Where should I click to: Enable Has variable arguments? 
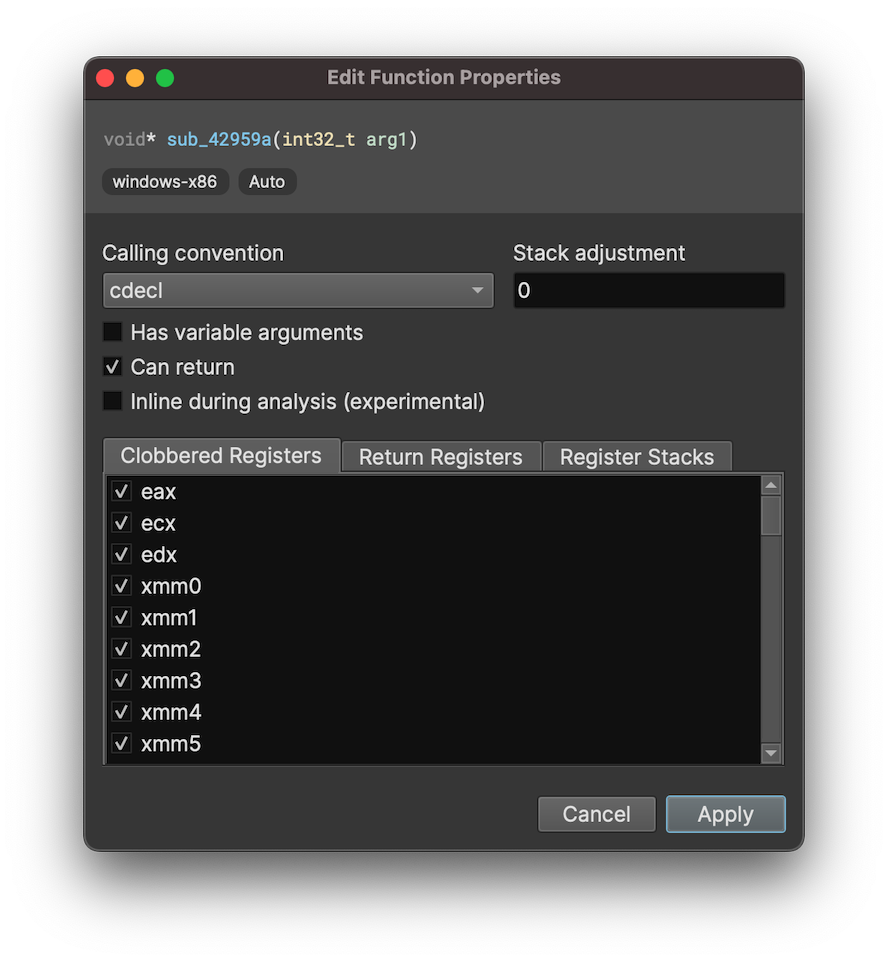112,332
